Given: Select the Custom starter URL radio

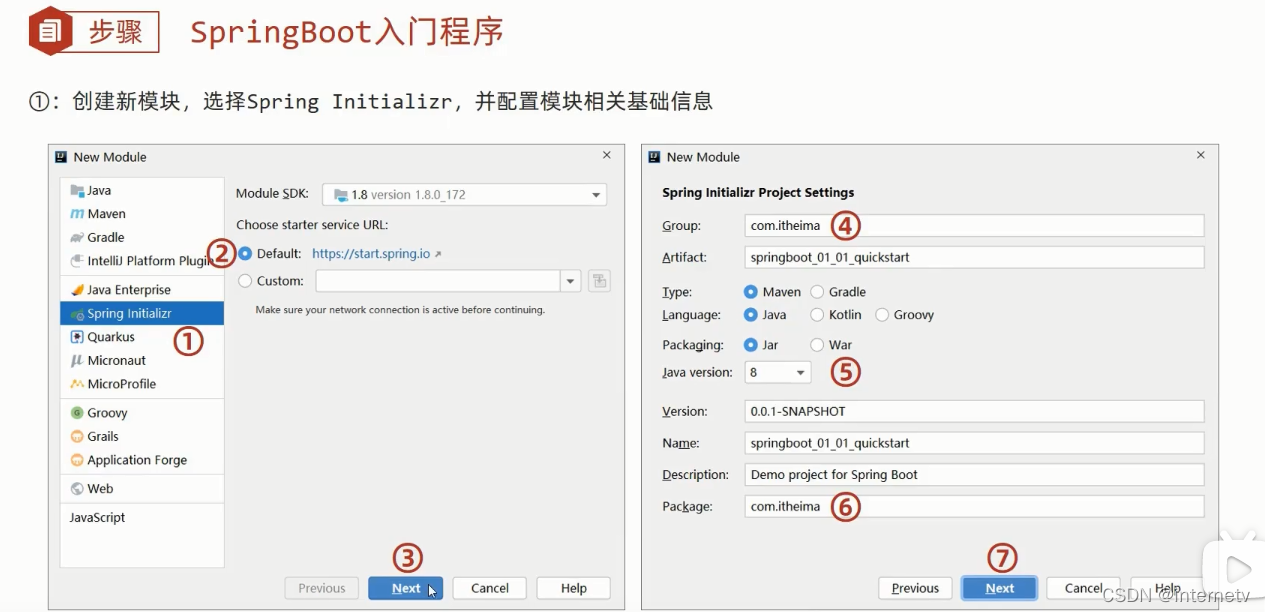Looking at the screenshot, I should click(x=246, y=281).
